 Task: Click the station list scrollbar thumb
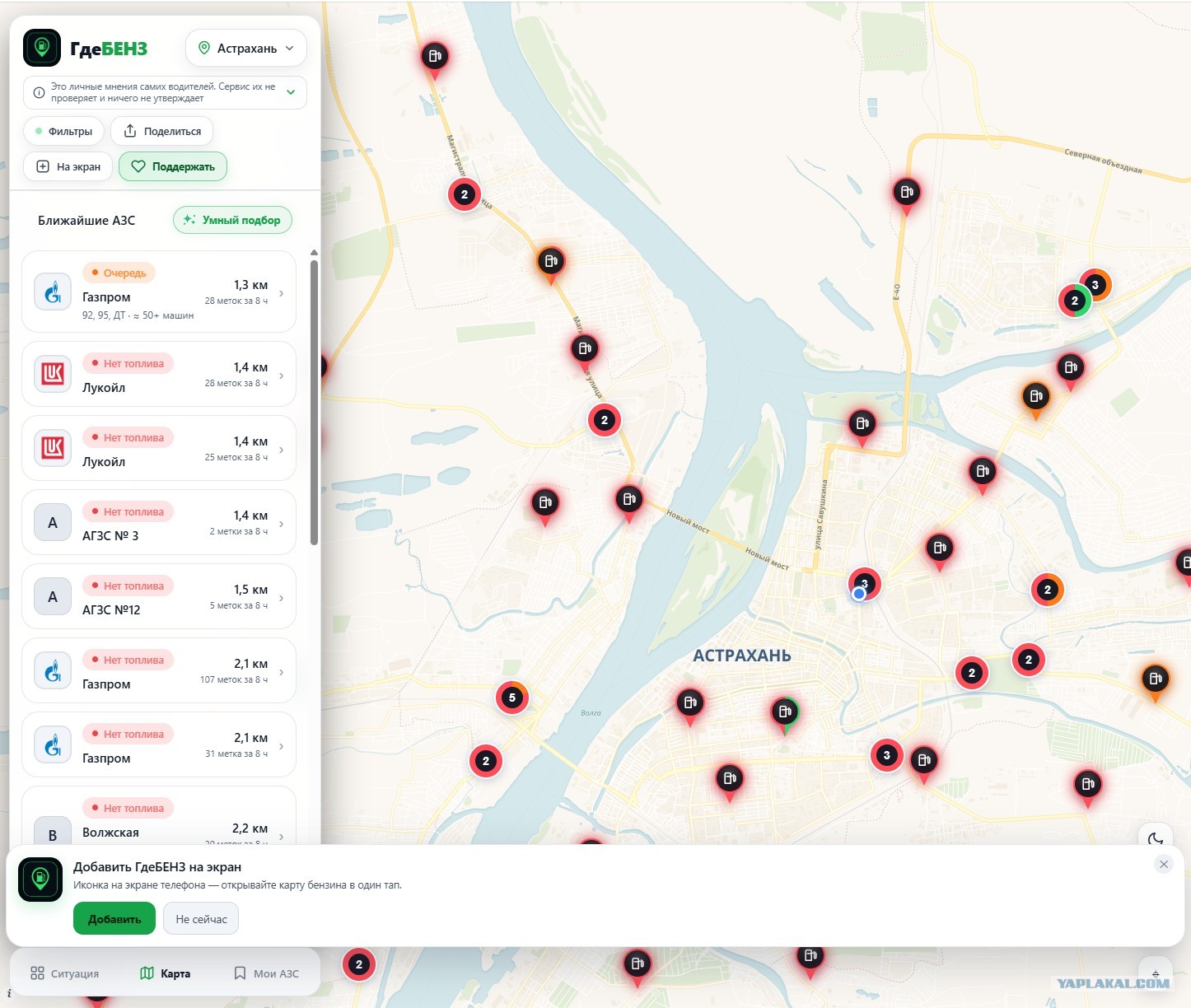pos(314,403)
